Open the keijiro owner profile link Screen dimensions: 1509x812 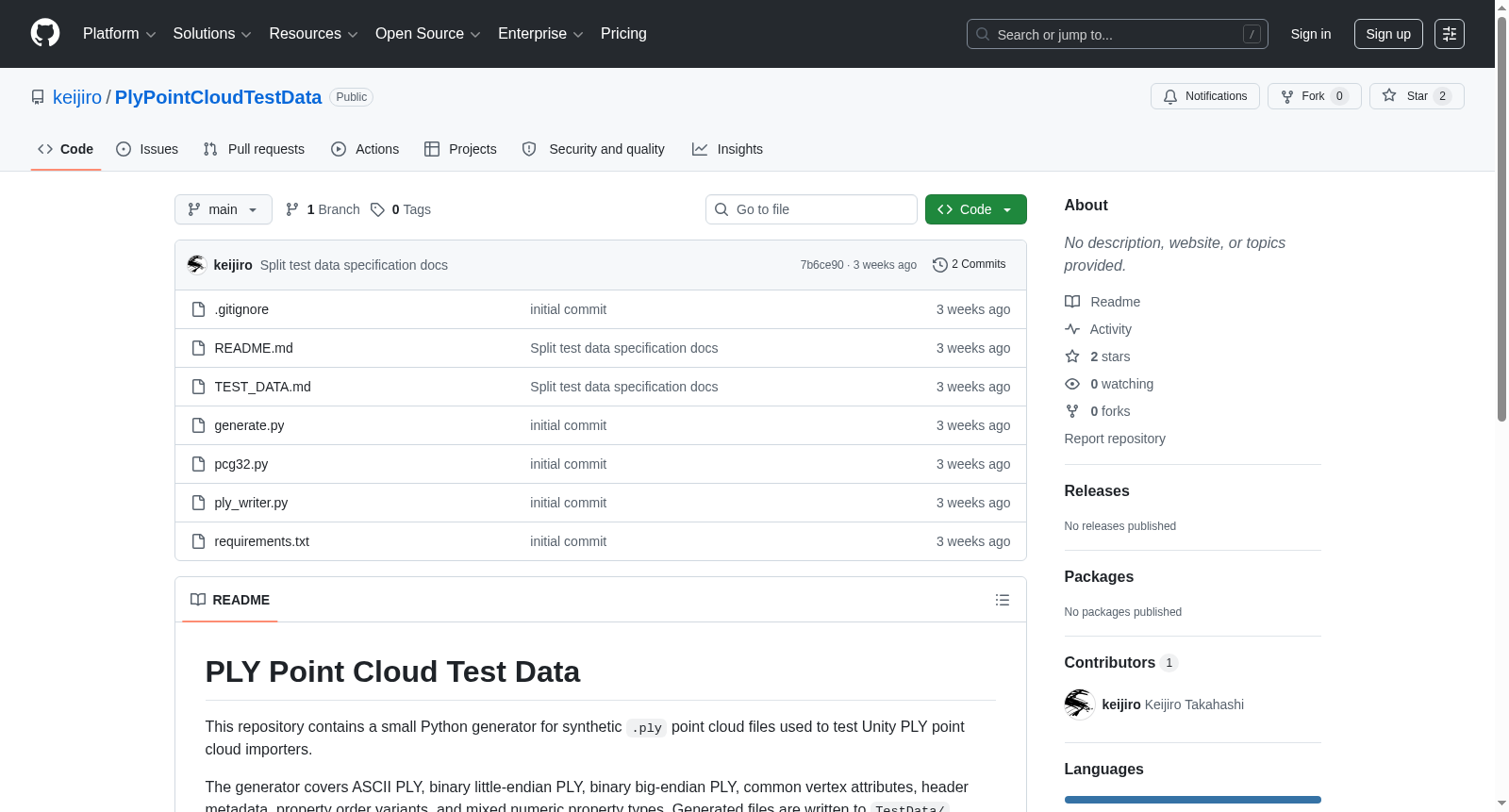pos(77,97)
